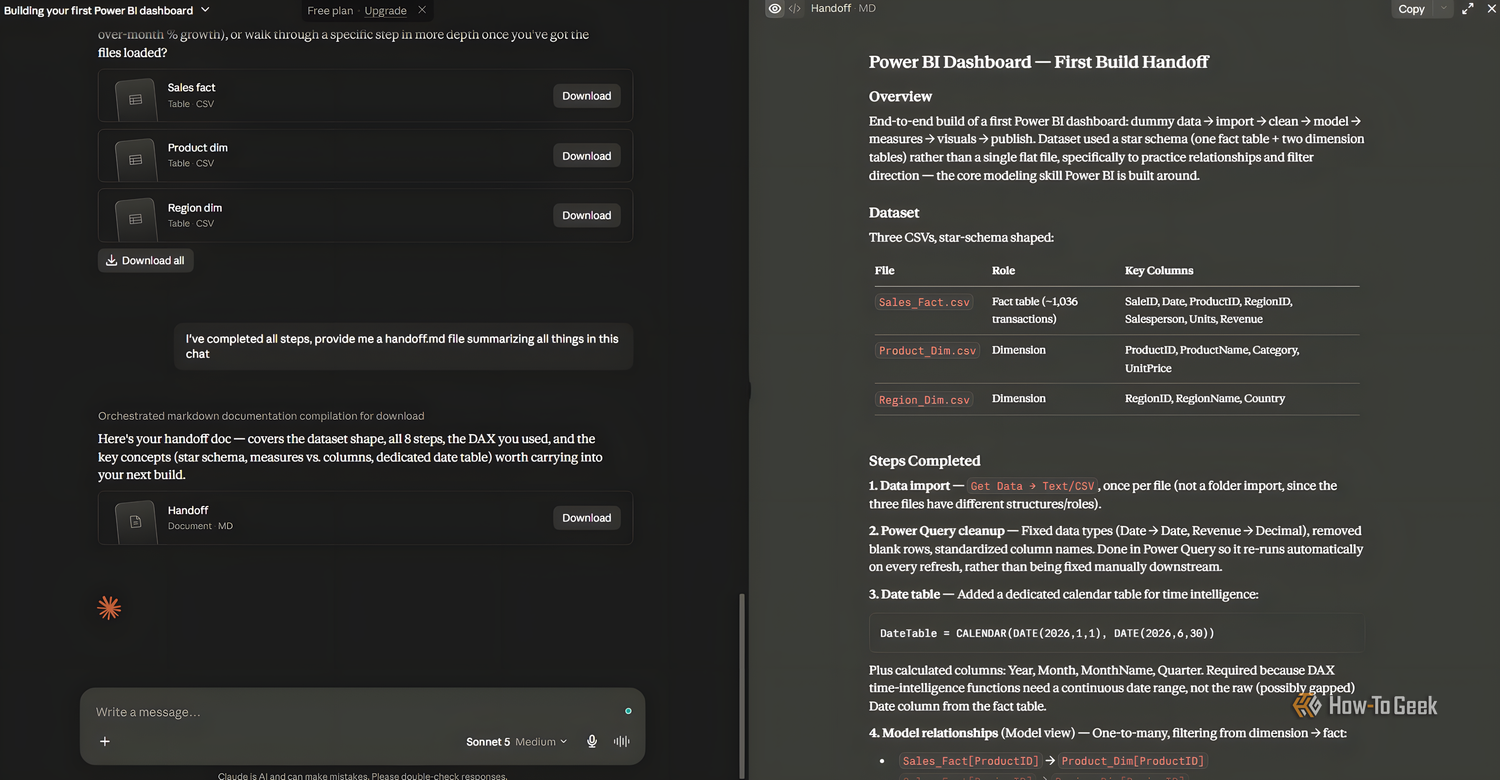Download the Region dim CSV

click(587, 215)
